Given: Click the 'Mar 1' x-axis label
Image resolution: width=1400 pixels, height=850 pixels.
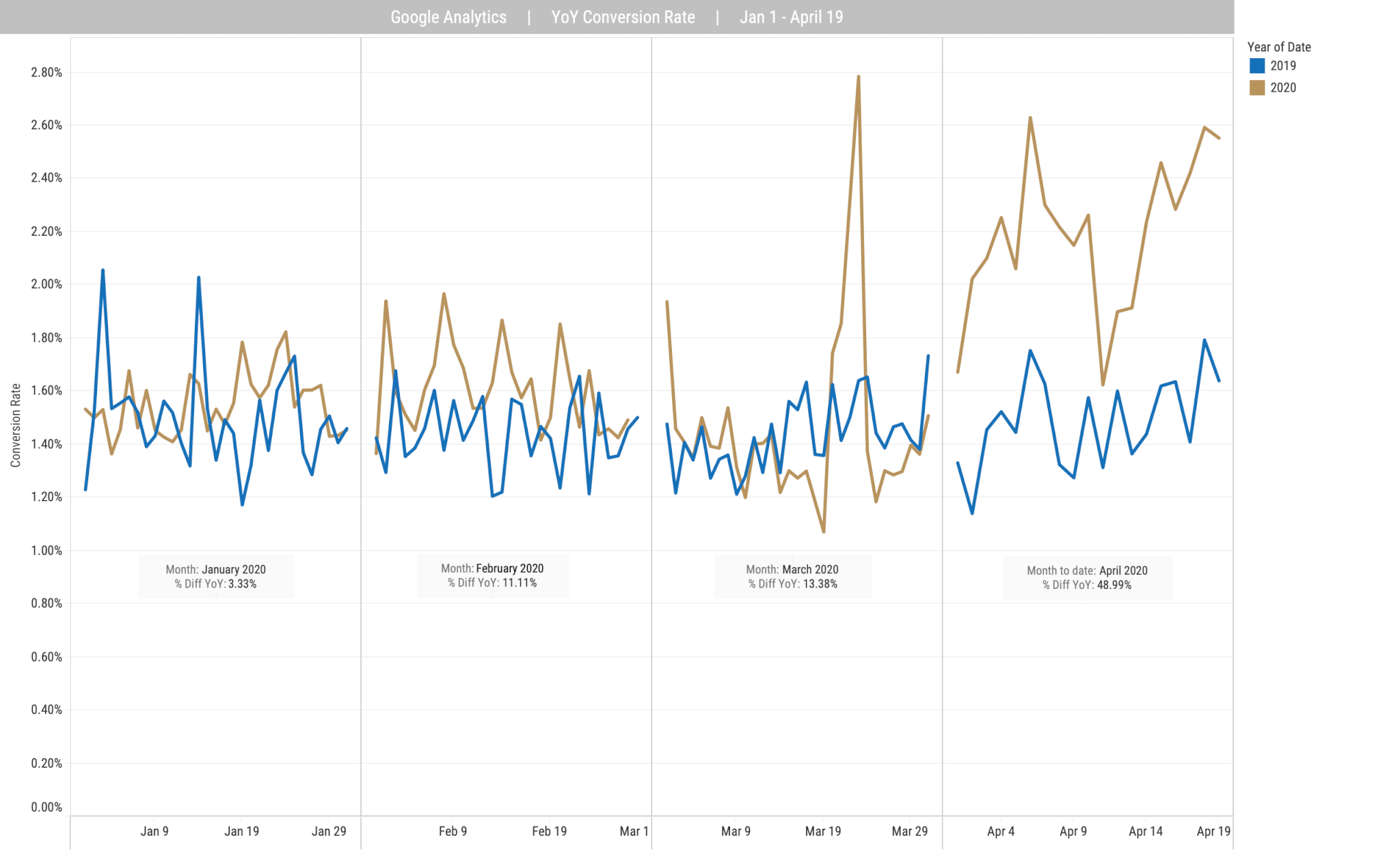Looking at the screenshot, I should 634,832.
